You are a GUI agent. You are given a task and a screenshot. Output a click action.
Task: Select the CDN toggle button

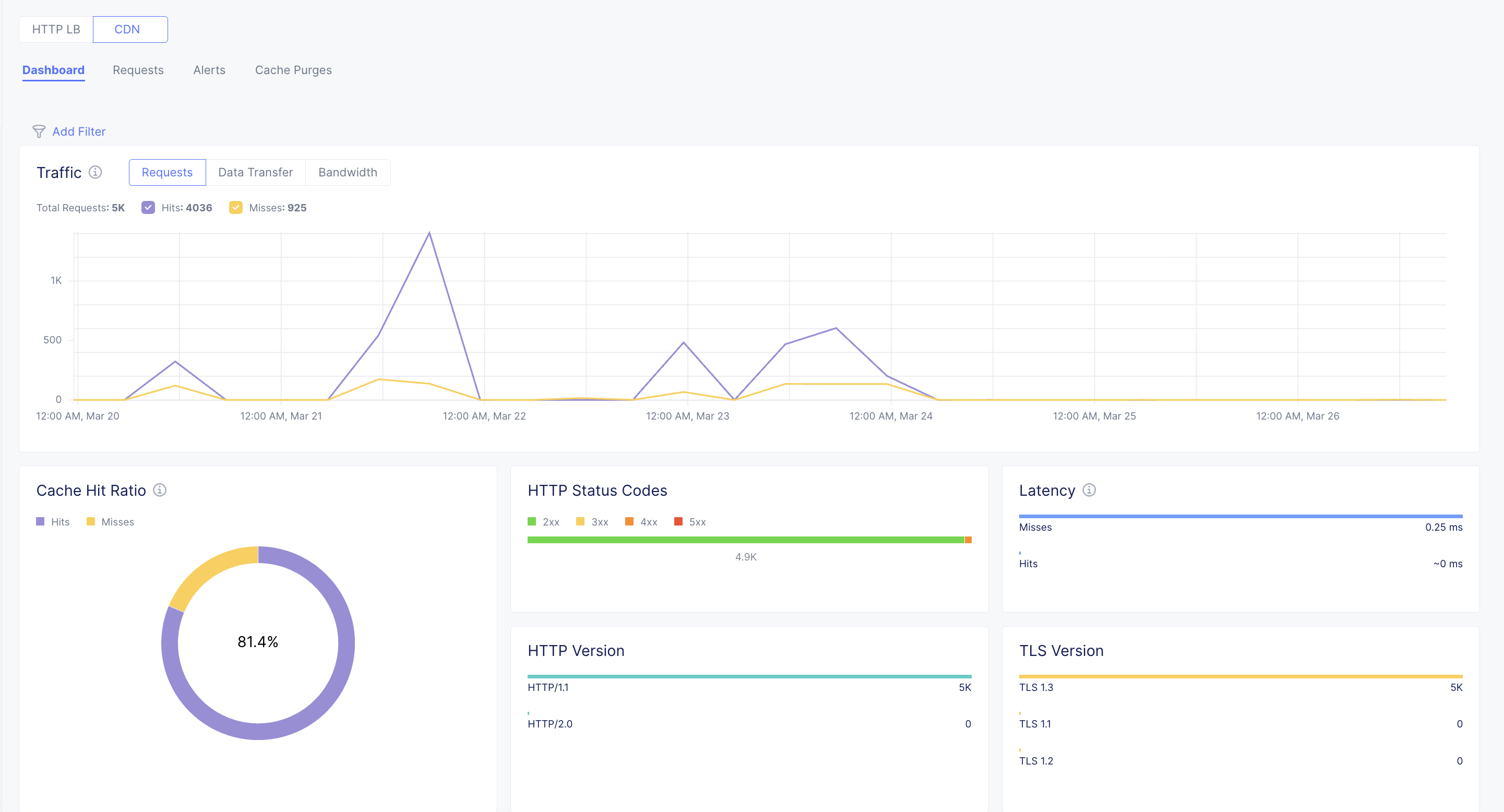129,29
